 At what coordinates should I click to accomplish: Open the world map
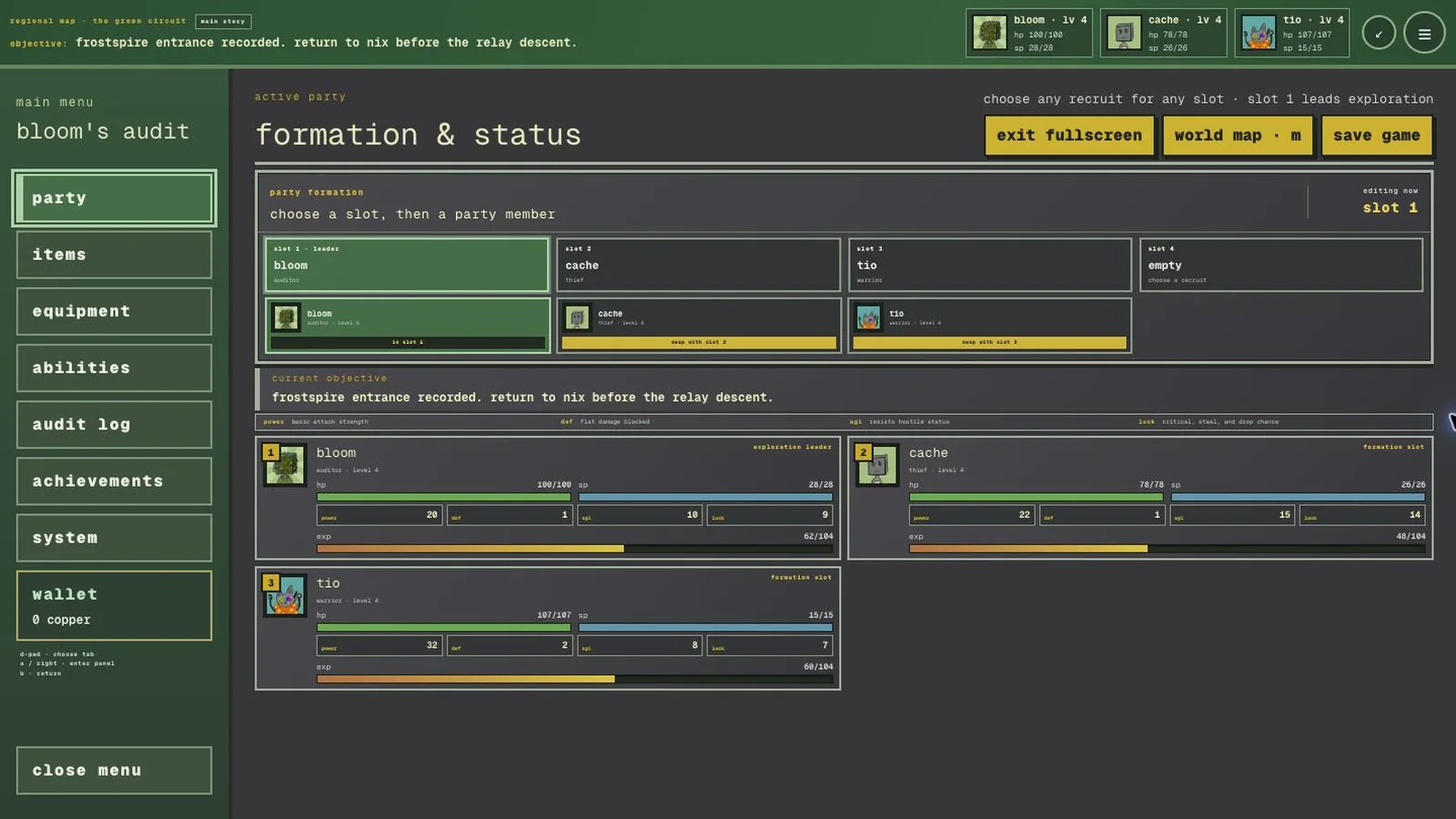(x=1238, y=135)
